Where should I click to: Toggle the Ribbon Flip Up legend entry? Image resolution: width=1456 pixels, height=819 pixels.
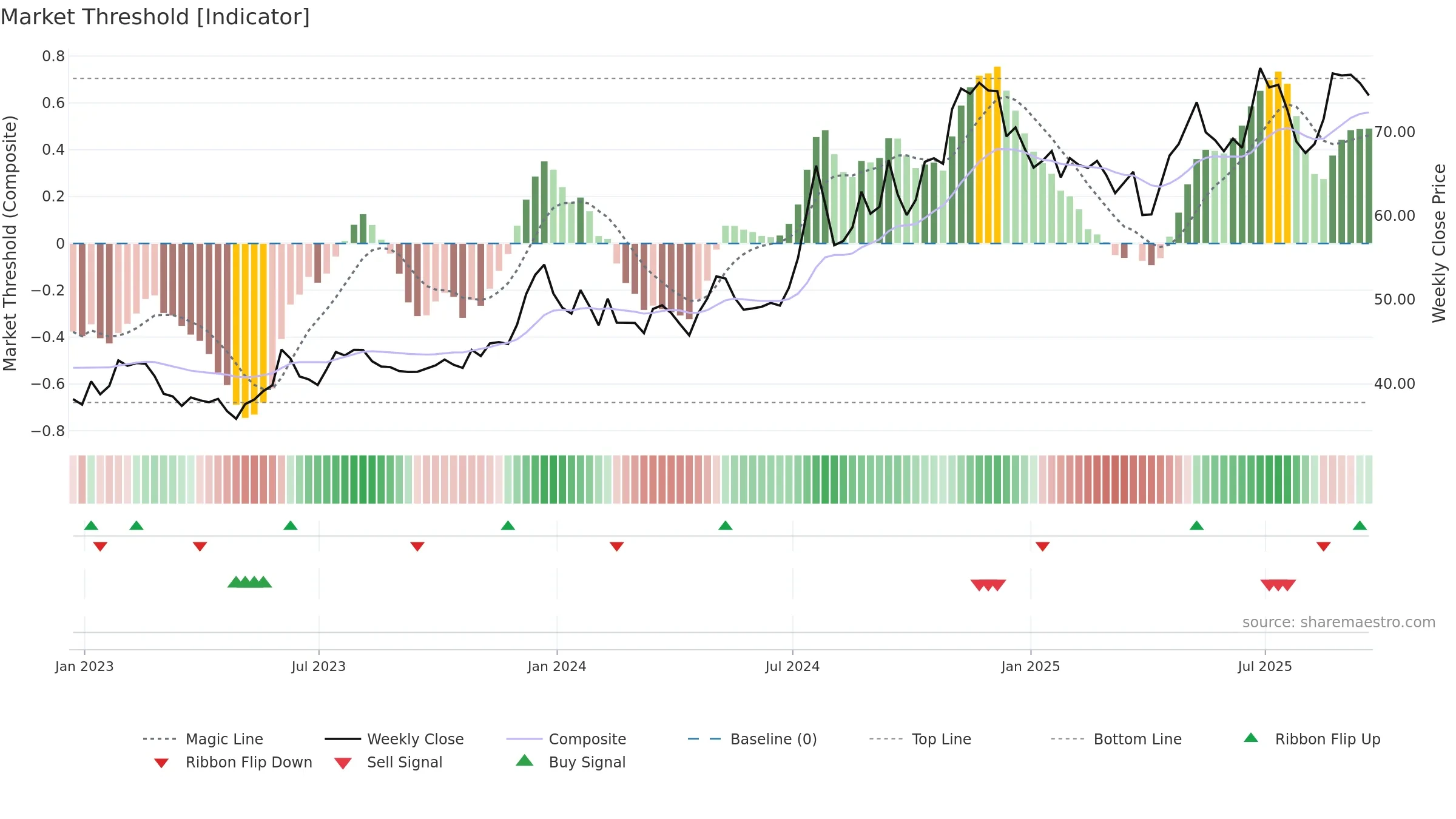point(1312,739)
